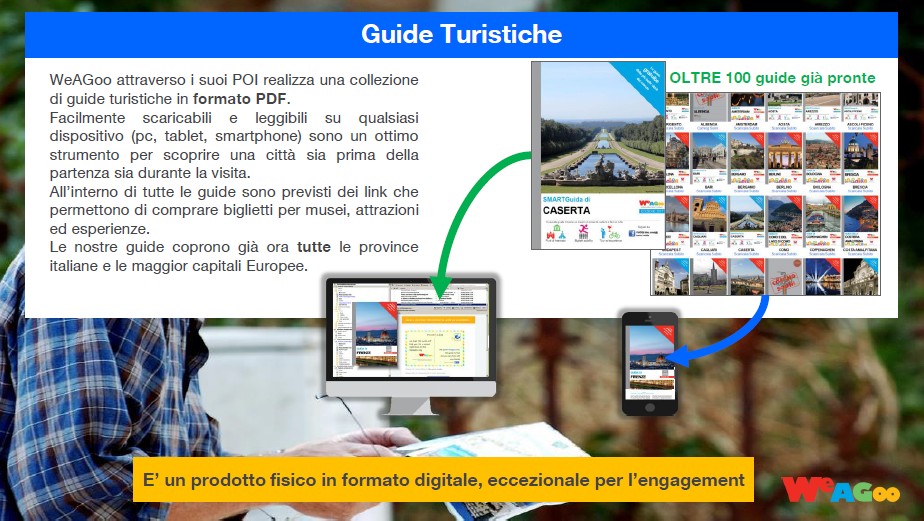
Task: Open the Arezzo guide thumbnail
Action: click(x=822, y=107)
